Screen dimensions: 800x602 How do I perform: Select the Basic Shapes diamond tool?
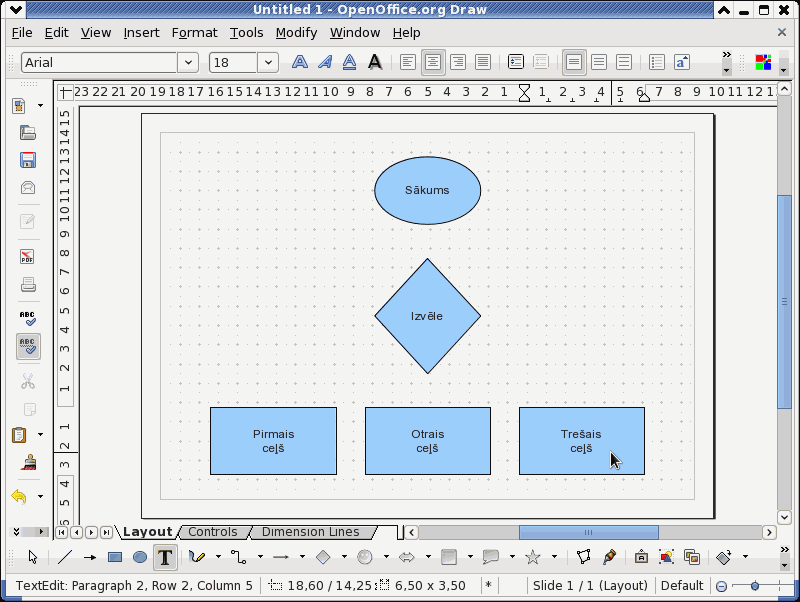click(x=323, y=557)
